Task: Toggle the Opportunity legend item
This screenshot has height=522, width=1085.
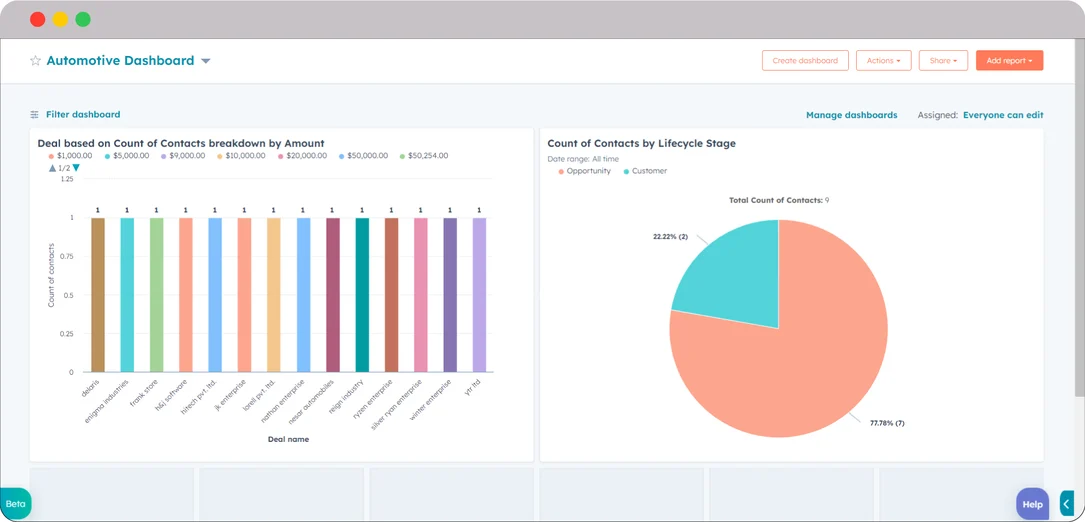Action: pos(584,171)
